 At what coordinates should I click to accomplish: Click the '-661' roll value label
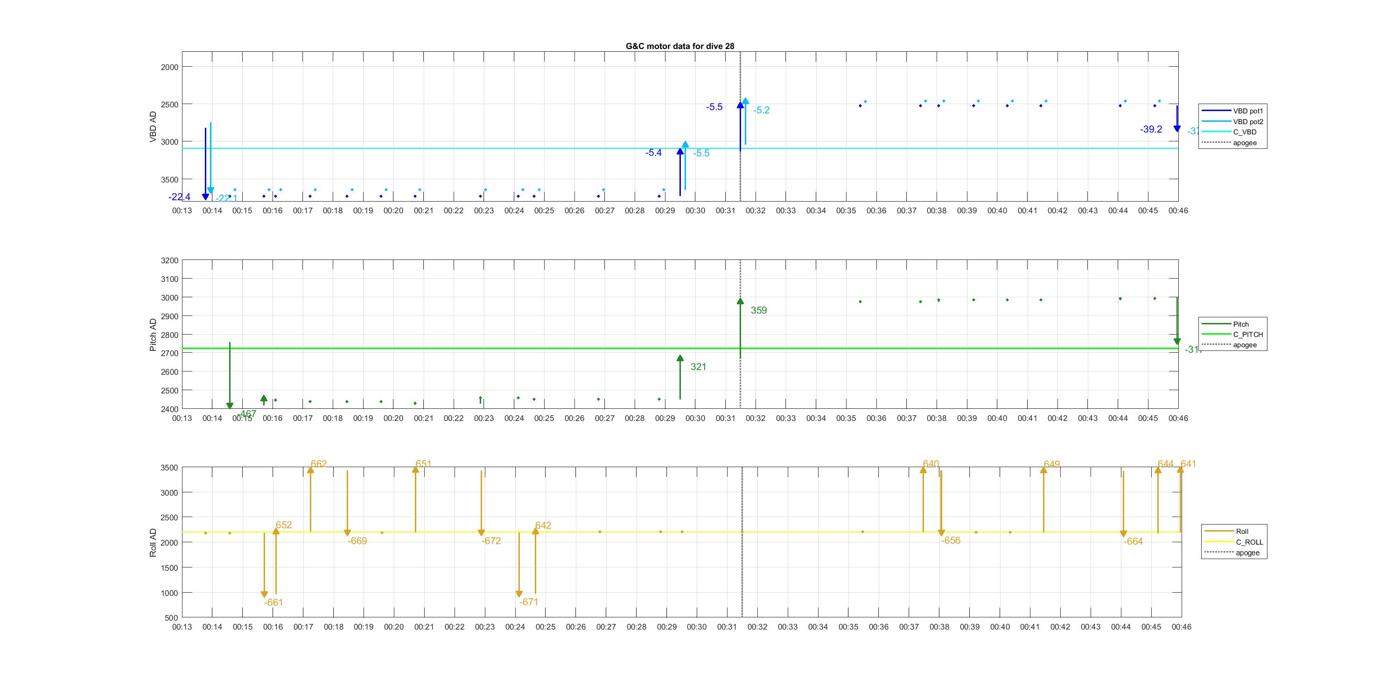pyautogui.click(x=274, y=602)
